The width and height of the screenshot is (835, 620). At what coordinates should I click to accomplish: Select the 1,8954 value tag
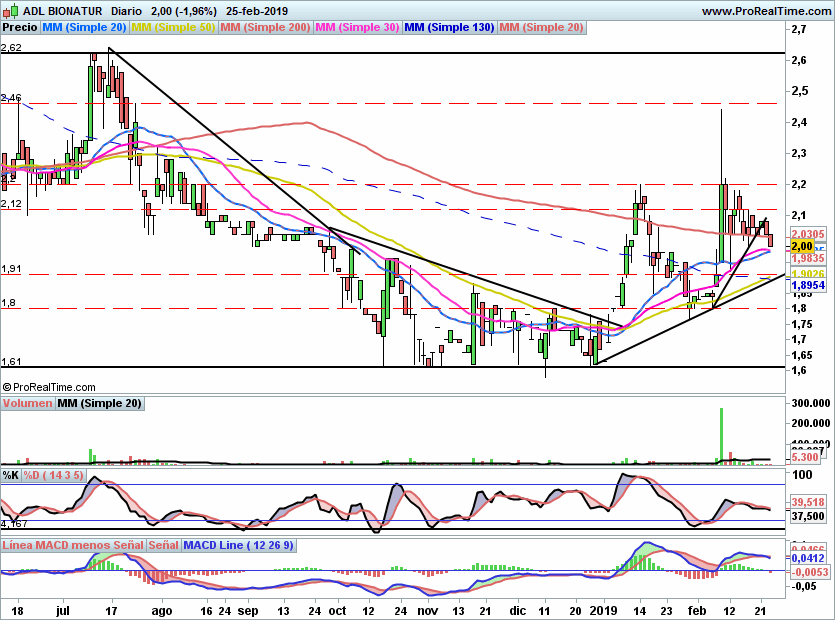[x=808, y=285]
